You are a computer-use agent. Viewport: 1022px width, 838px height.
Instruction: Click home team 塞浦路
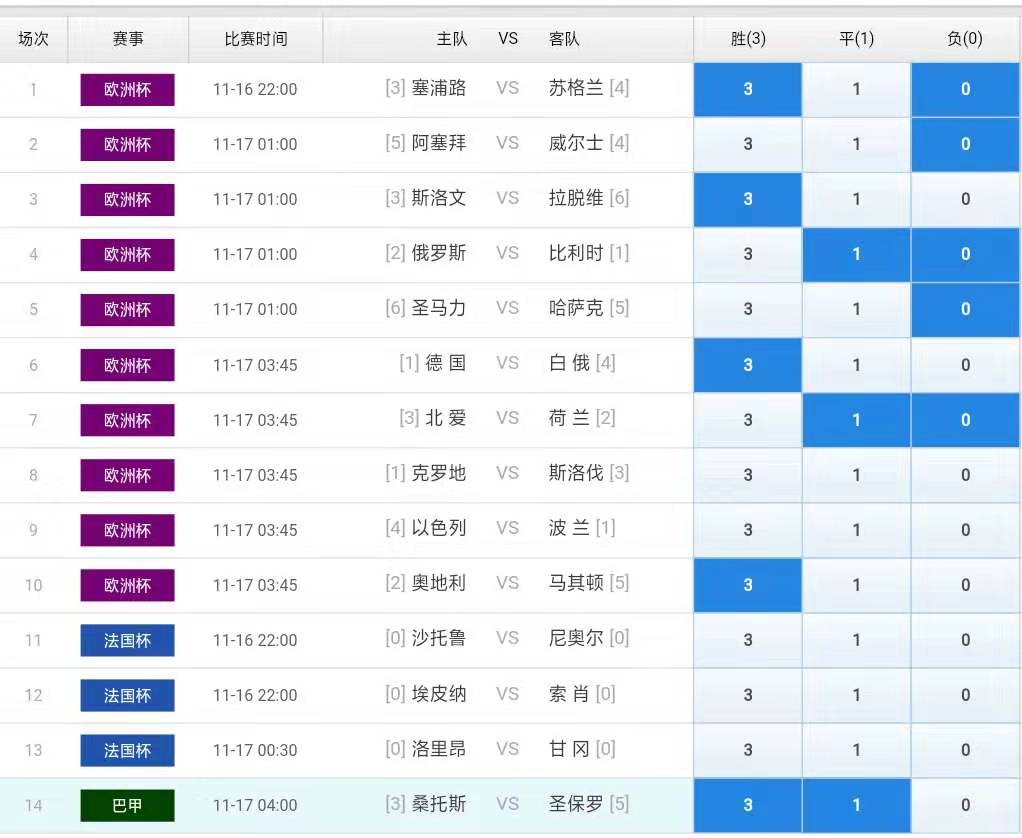coord(439,88)
